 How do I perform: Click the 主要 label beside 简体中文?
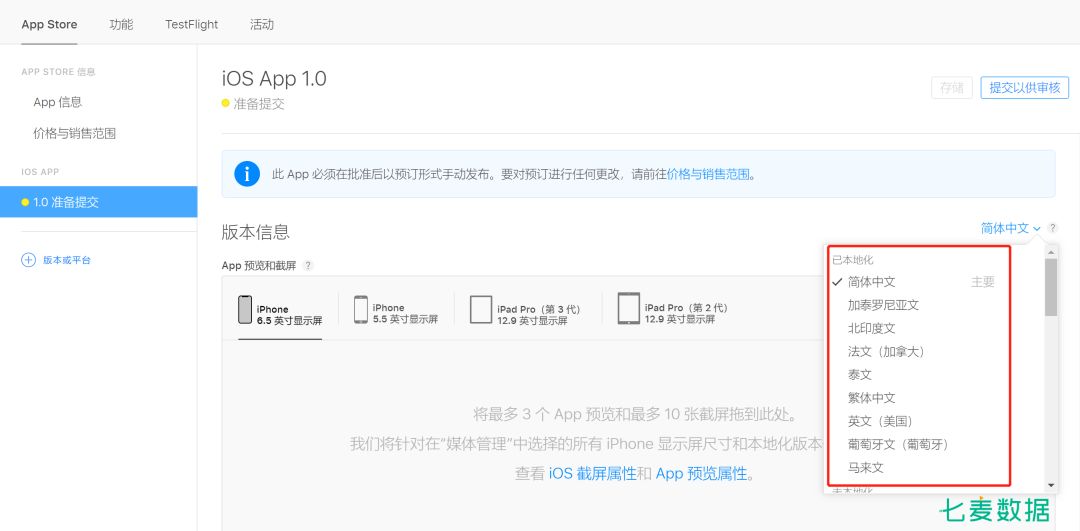pos(983,282)
